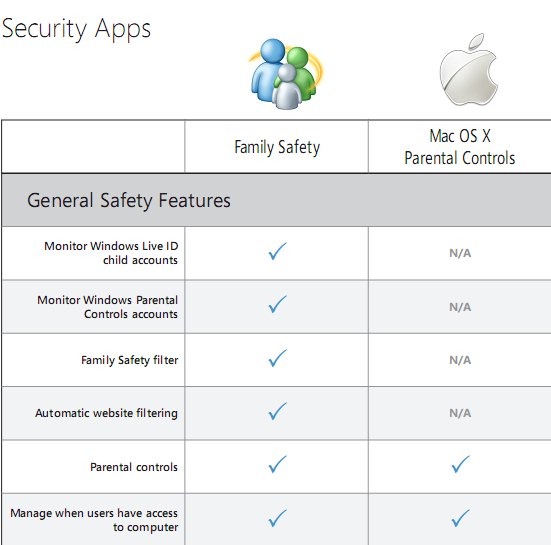Click the Family Safety checkmark for Parental controls

click(x=278, y=465)
